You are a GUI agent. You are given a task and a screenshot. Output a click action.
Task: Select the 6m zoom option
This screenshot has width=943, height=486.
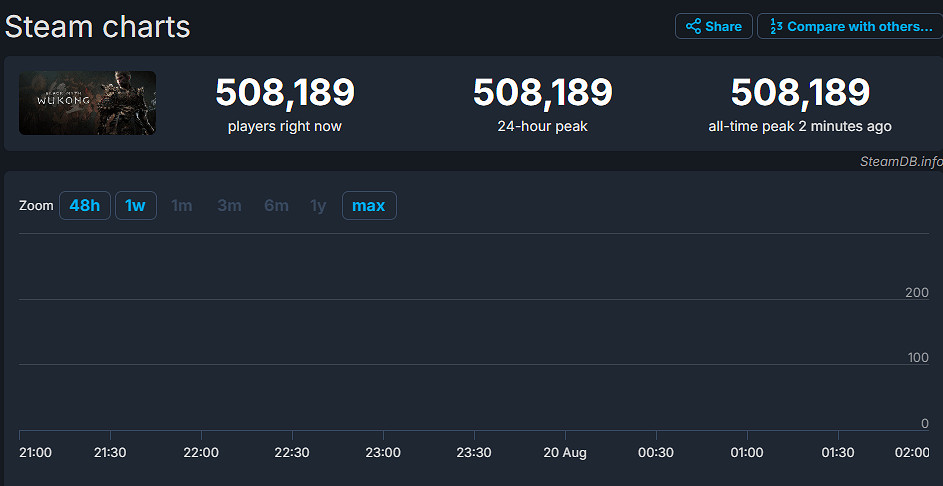(x=276, y=206)
